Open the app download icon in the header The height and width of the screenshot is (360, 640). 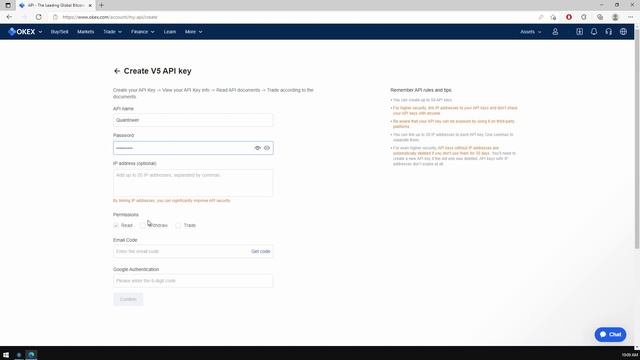[579, 31]
